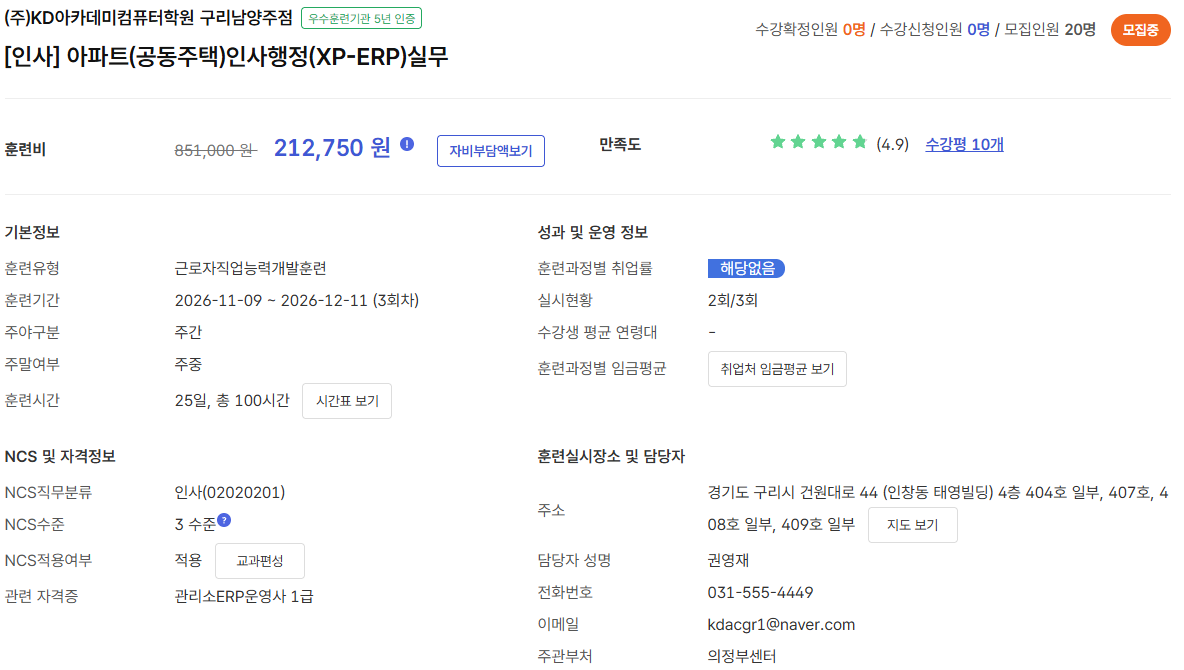Click the 해당없음 employment rate badge
1184x670 pixels.
[746, 268]
